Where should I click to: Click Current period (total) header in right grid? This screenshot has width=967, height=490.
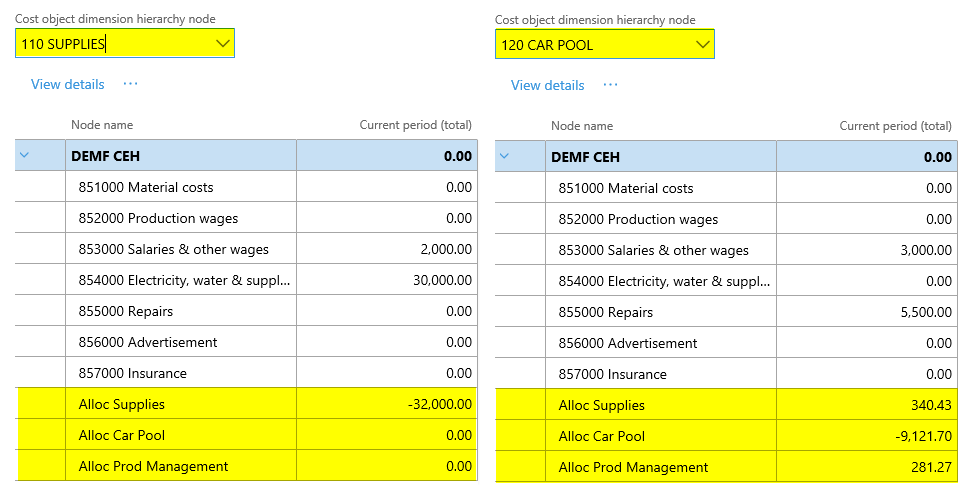895,126
